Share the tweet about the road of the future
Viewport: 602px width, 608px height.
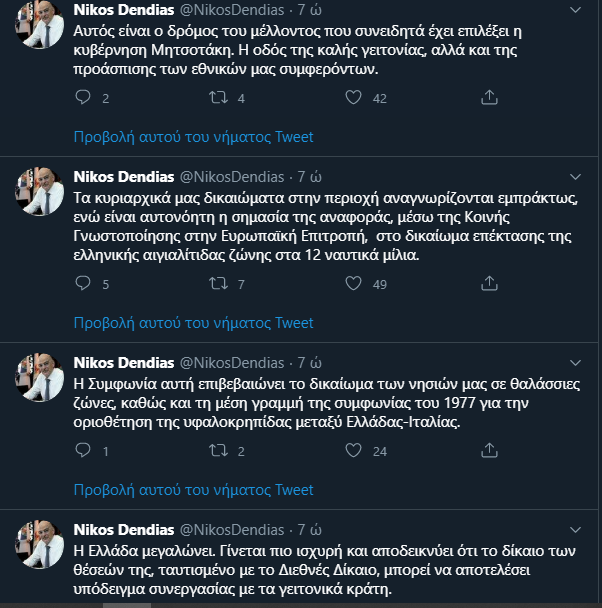[x=489, y=97]
